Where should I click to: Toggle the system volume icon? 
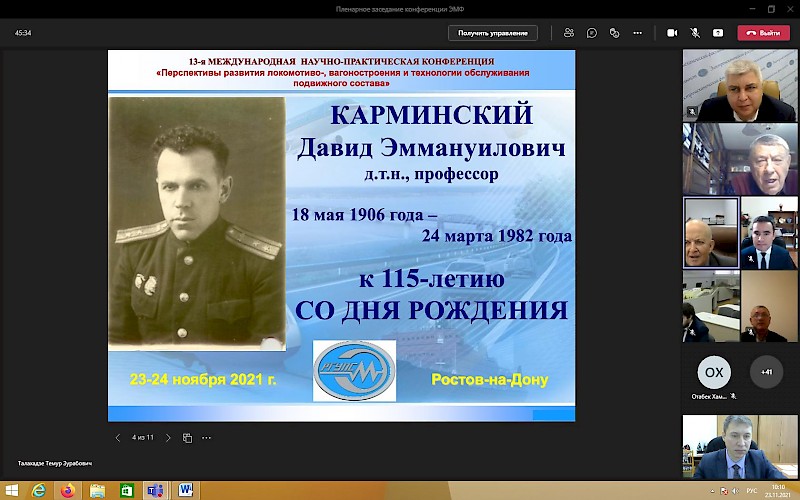[x=733, y=491]
